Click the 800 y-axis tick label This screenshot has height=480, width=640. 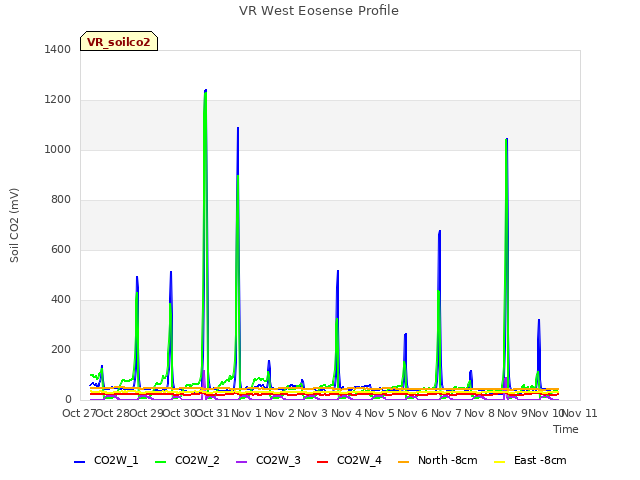point(61,200)
